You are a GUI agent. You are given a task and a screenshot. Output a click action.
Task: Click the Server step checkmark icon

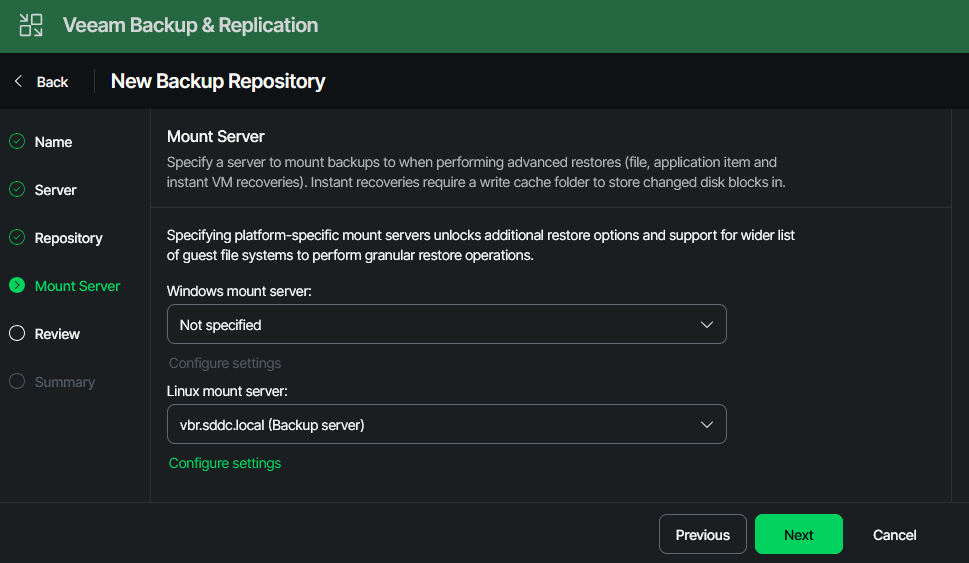(17, 190)
